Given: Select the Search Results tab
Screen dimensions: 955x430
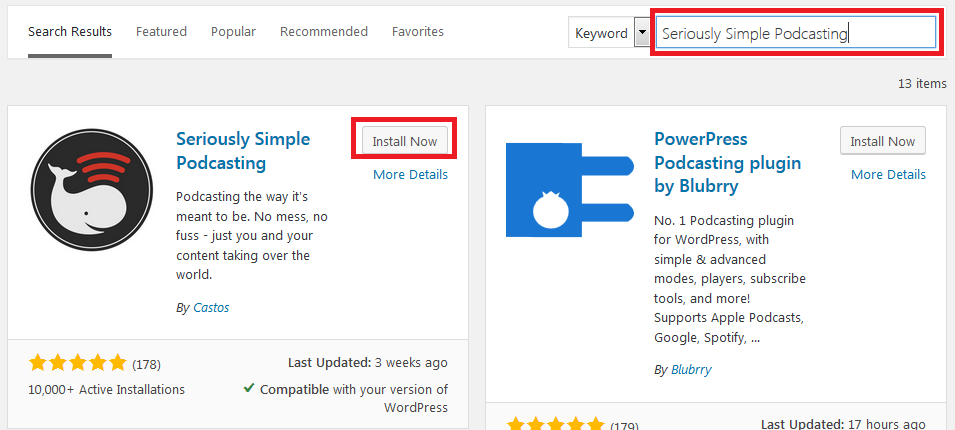Looking at the screenshot, I should 70,32.
